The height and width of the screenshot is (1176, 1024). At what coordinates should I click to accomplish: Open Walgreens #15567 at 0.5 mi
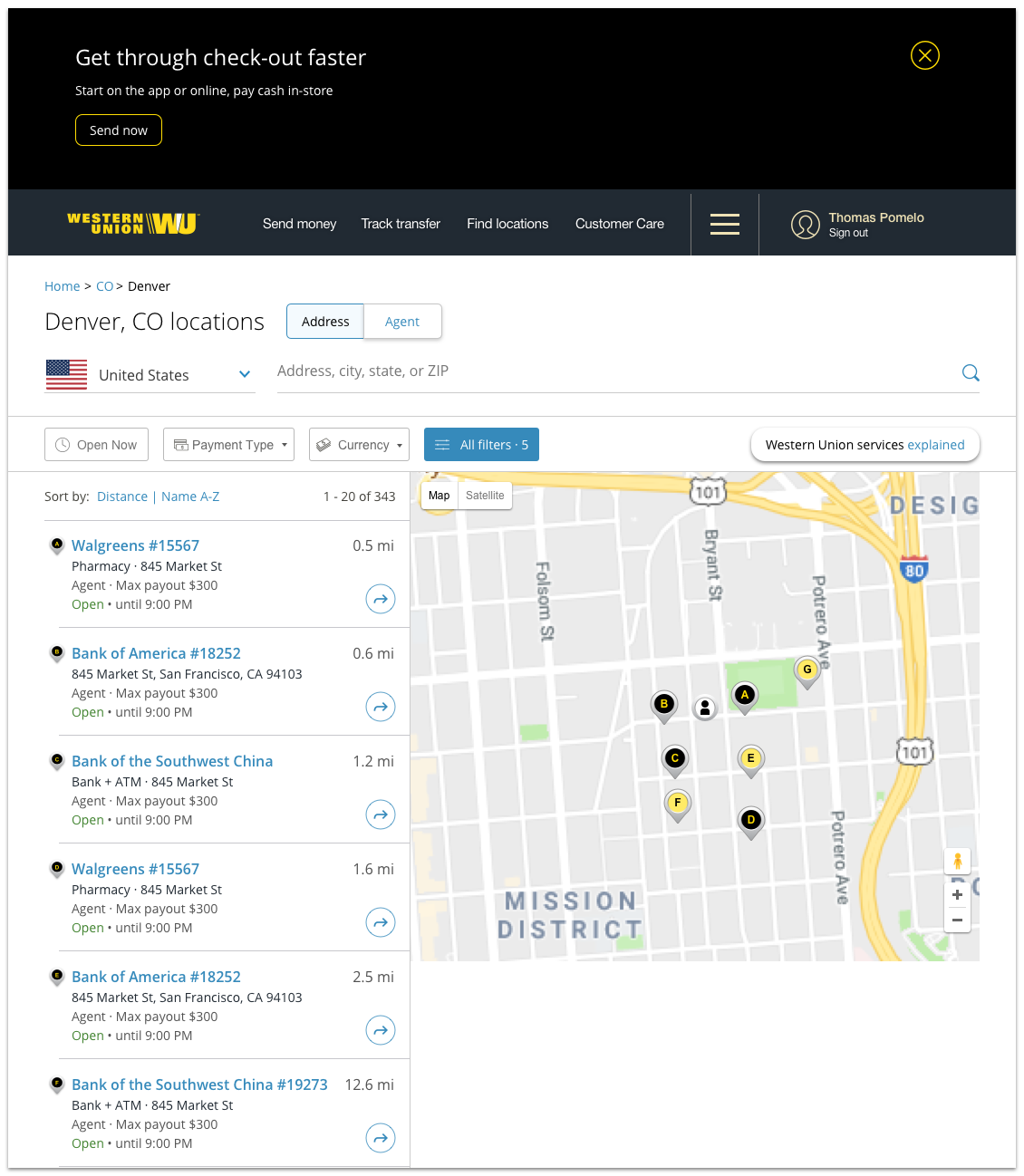coord(135,545)
